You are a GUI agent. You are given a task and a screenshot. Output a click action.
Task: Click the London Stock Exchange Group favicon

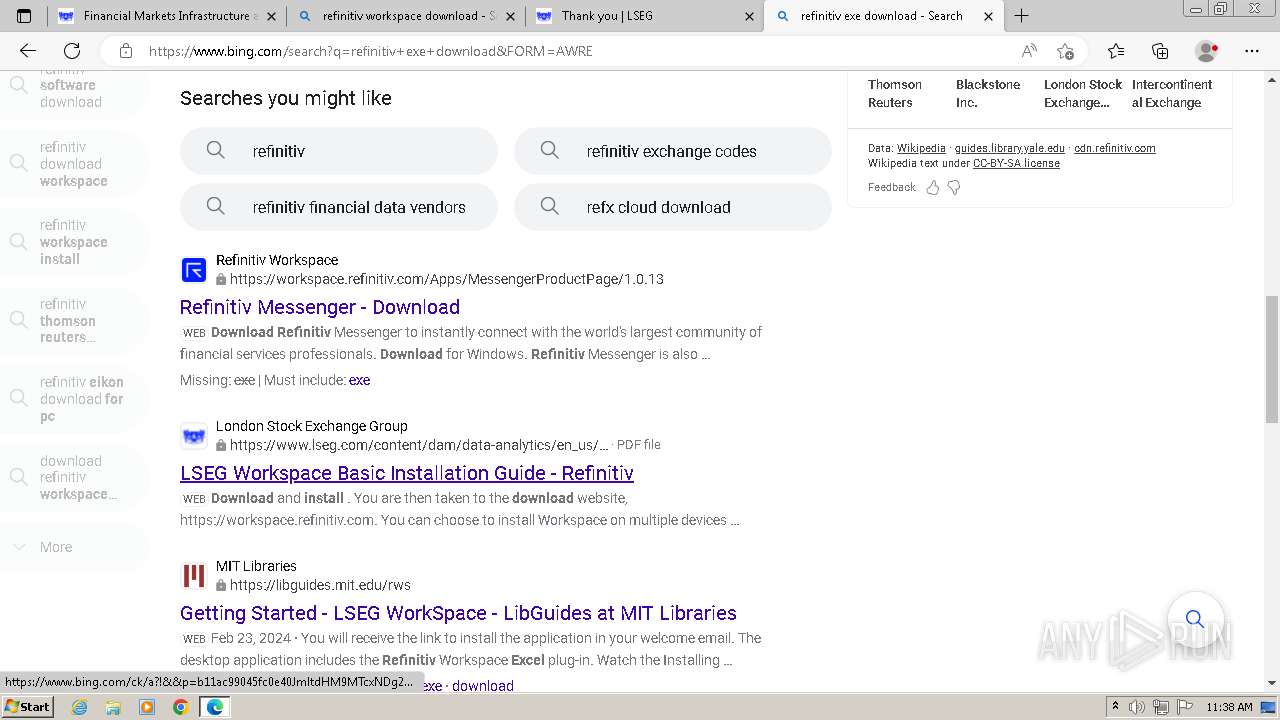194,436
